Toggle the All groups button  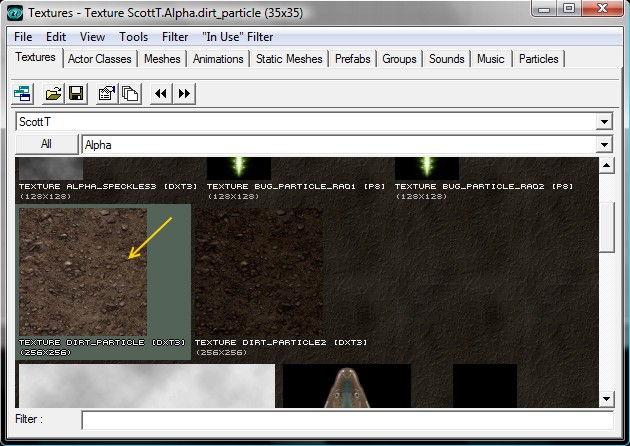(46, 145)
